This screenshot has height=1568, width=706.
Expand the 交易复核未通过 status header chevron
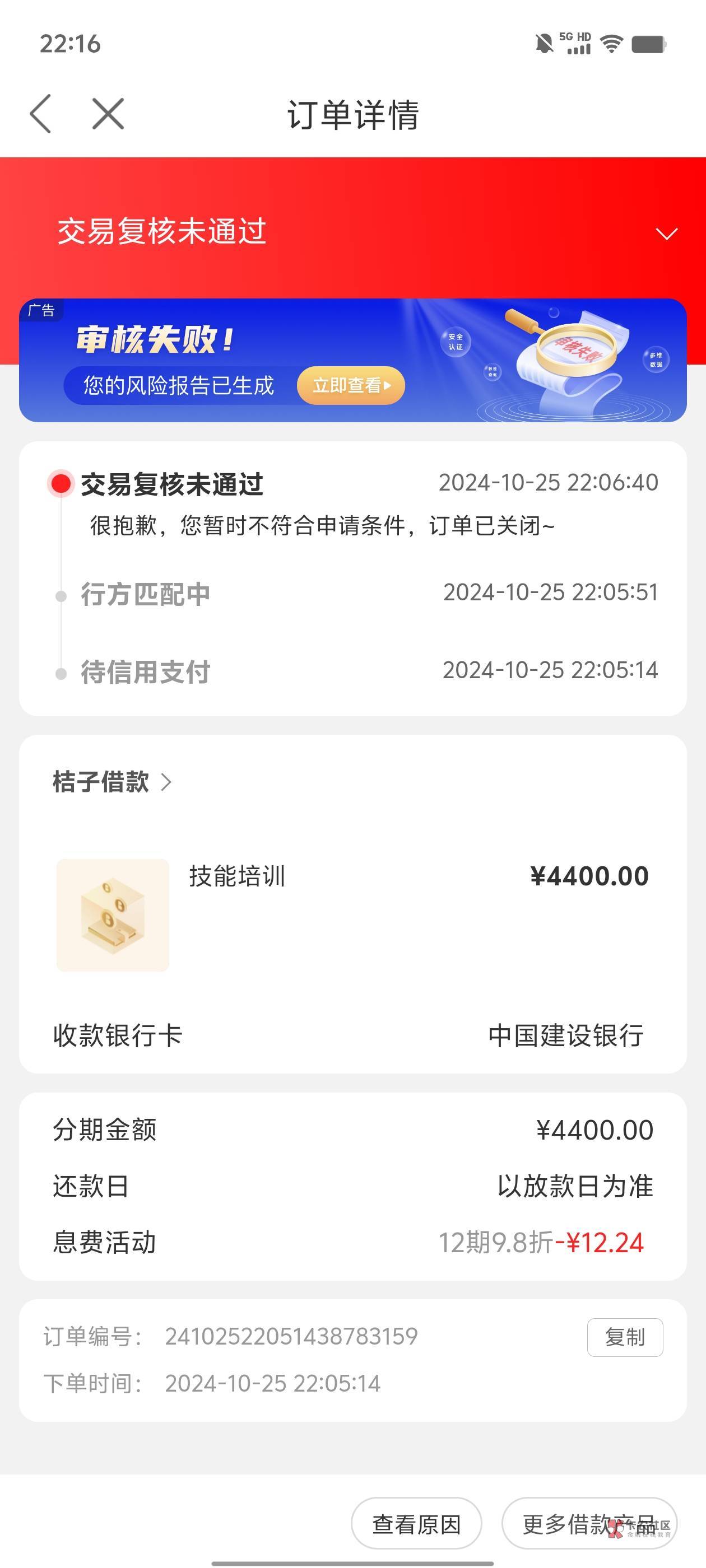pyautogui.click(x=666, y=234)
